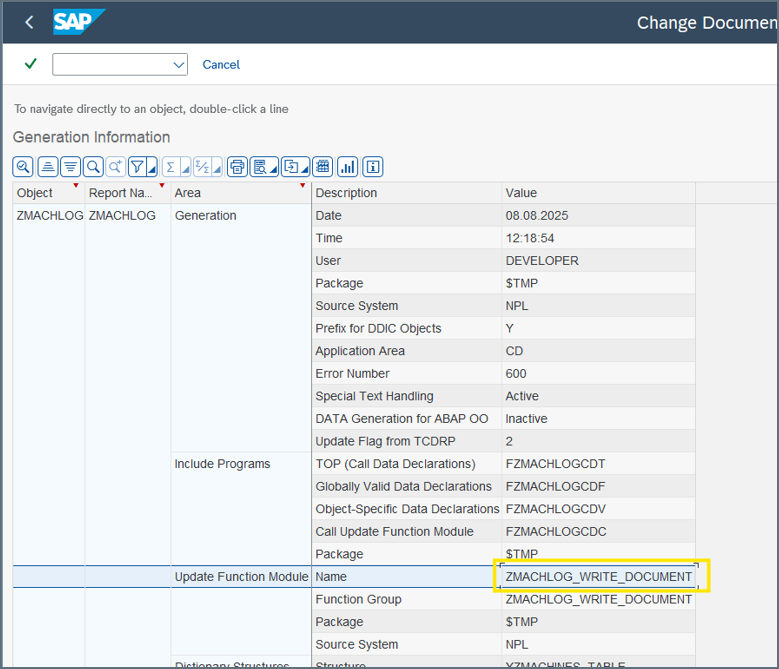Screen dimensions: 779x669
Task: Go back using the back arrow
Action: pos(29,22)
